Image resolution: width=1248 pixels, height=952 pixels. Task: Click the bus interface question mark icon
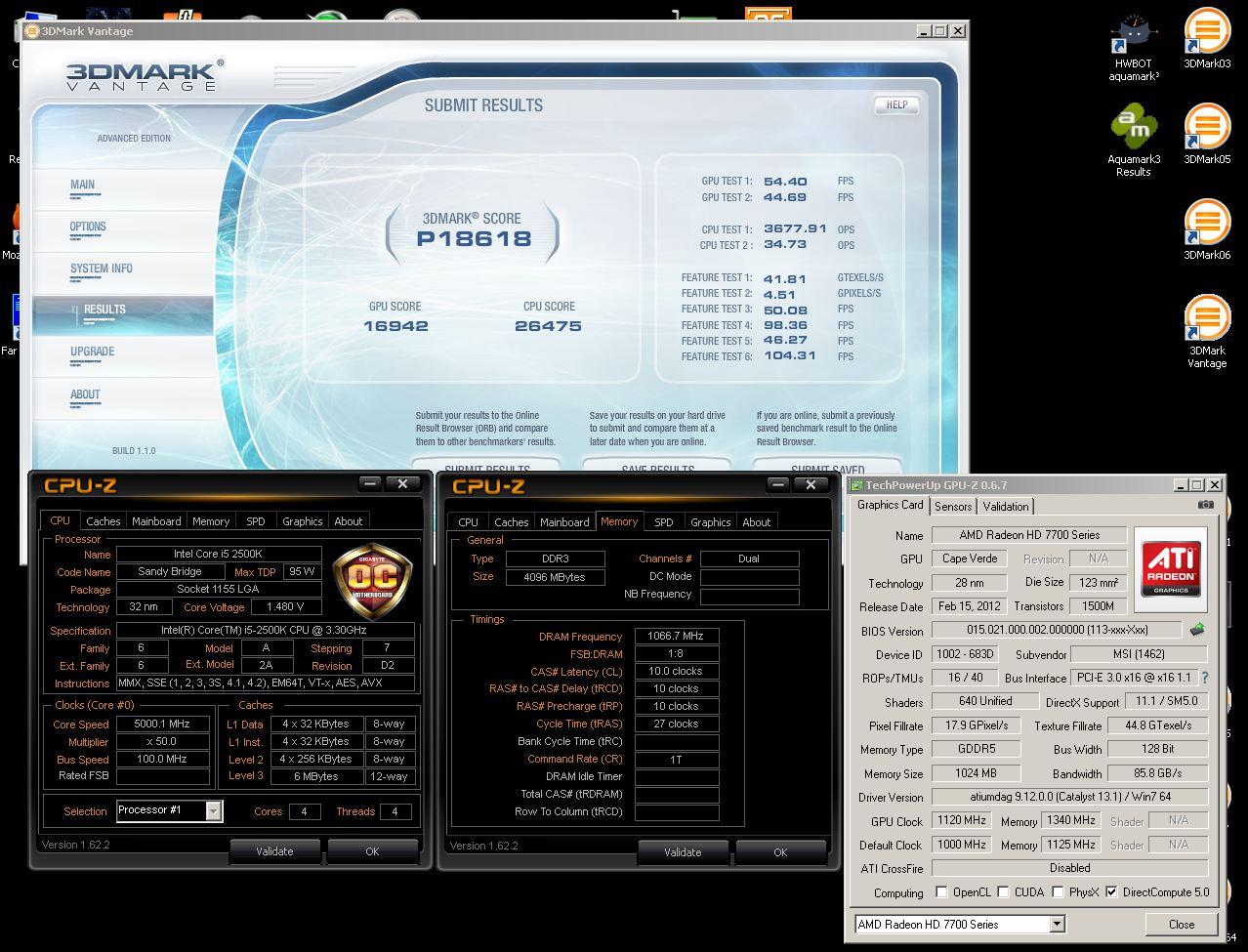tap(1204, 678)
